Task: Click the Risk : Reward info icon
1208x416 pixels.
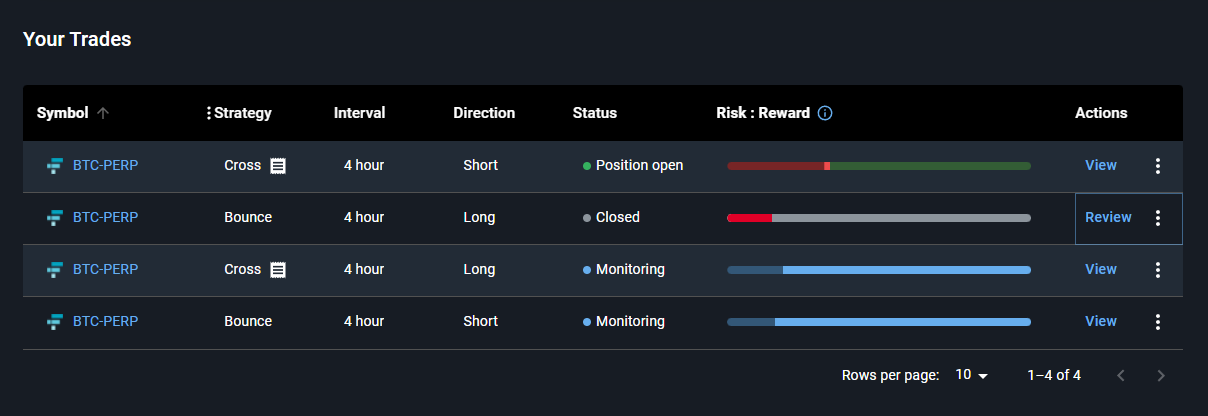Action: tap(825, 113)
